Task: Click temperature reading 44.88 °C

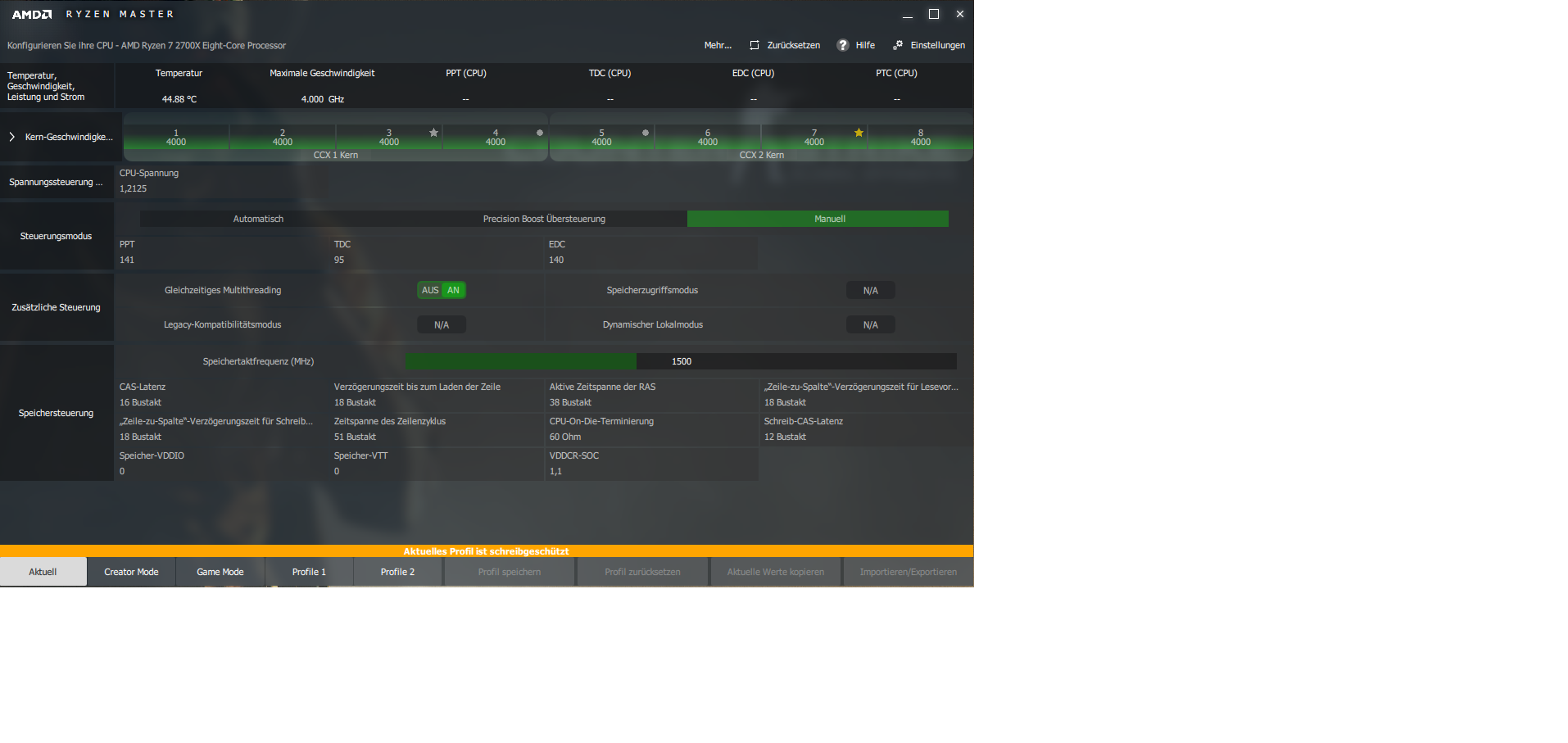Action: [x=179, y=99]
